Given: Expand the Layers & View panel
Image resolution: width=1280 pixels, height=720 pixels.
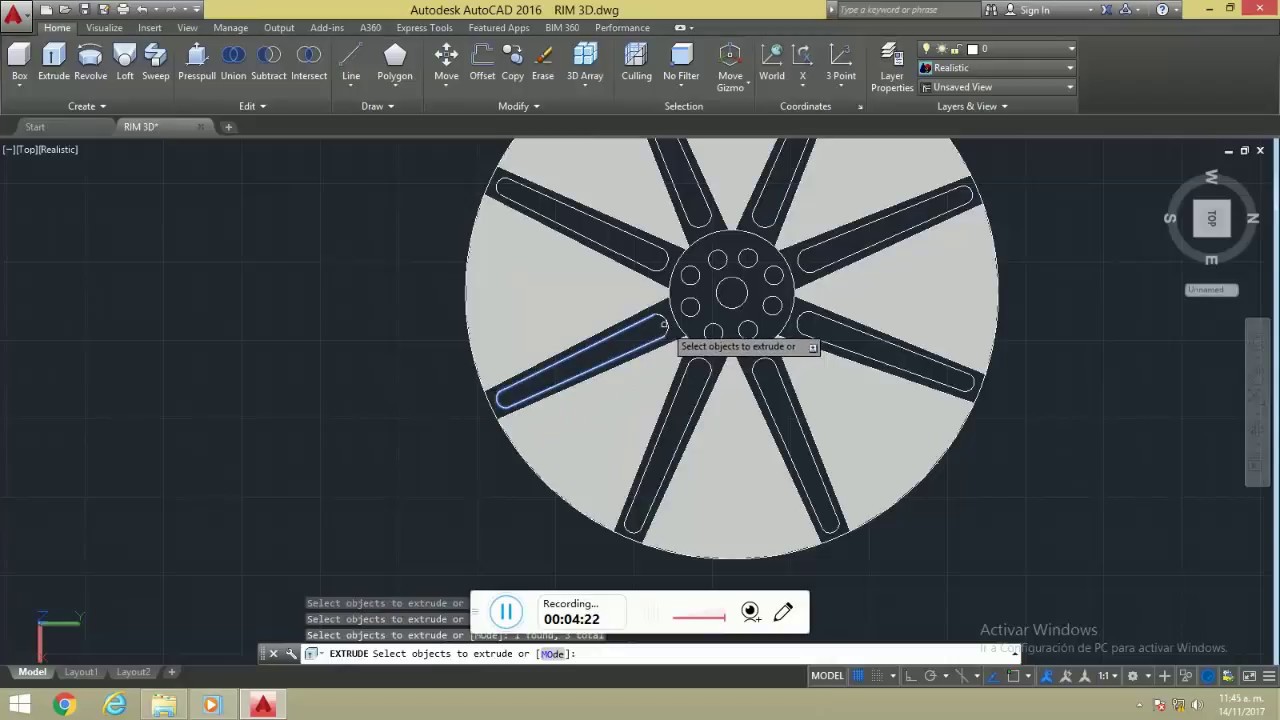Looking at the screenshot, I should tap(972, 106).
